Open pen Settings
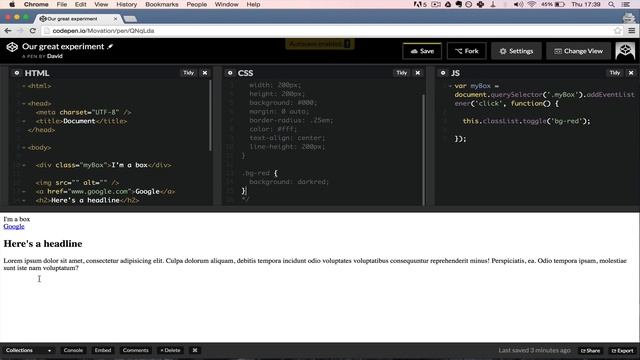 pos(516,51)
